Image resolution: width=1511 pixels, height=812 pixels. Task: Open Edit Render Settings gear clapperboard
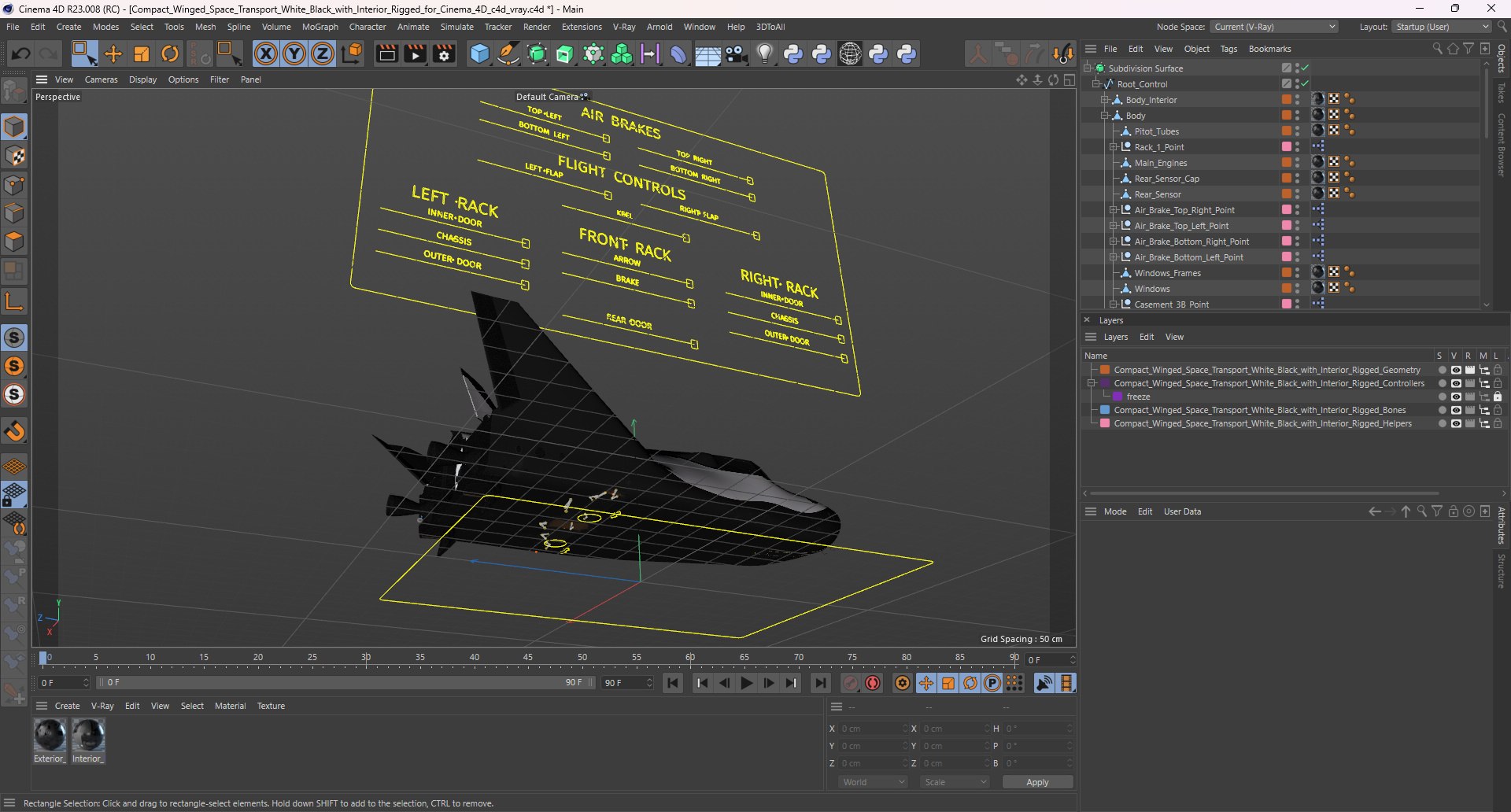[445, 54]
